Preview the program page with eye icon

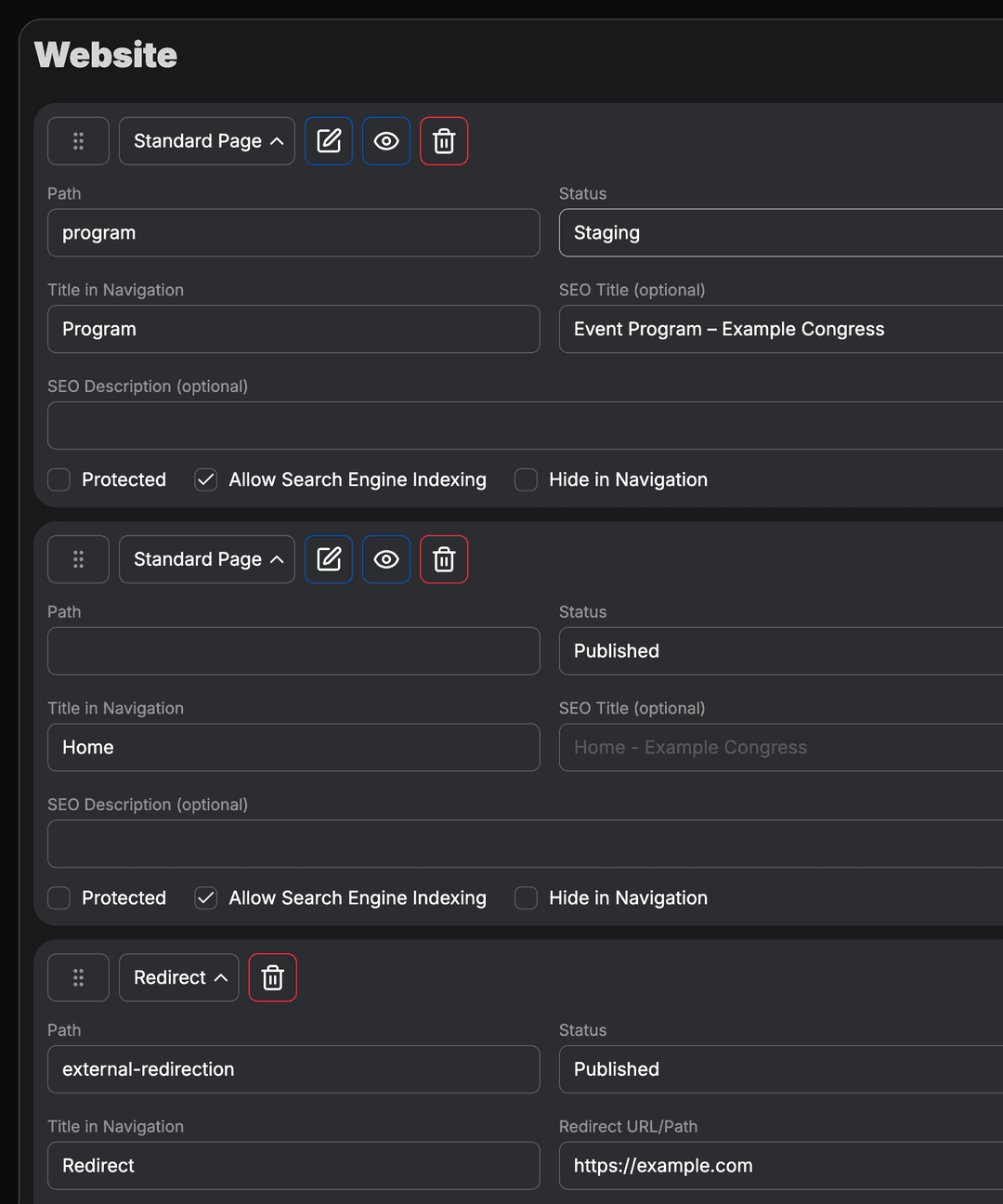[386, 141]
